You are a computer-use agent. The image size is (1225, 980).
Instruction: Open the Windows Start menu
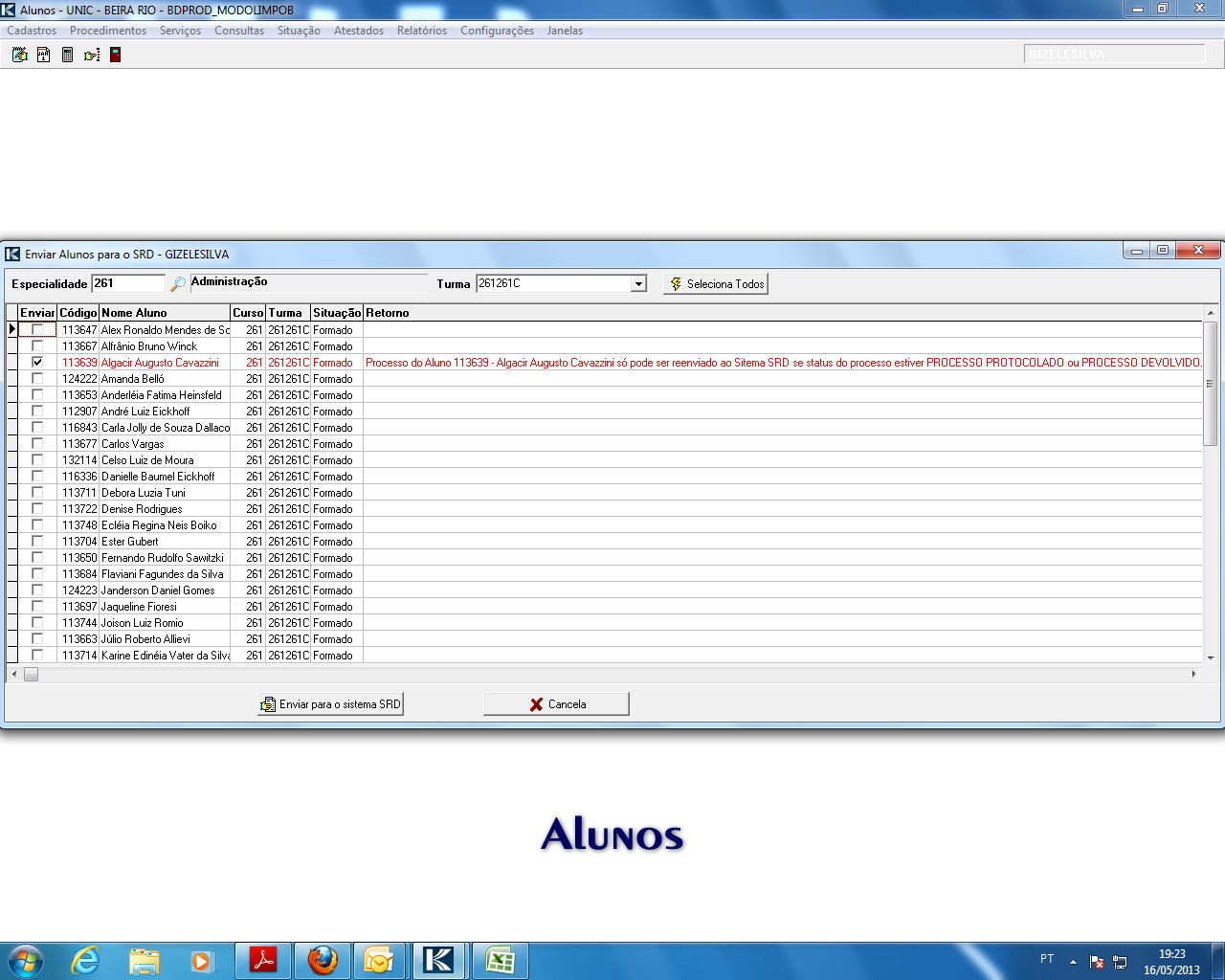[26, 960]
